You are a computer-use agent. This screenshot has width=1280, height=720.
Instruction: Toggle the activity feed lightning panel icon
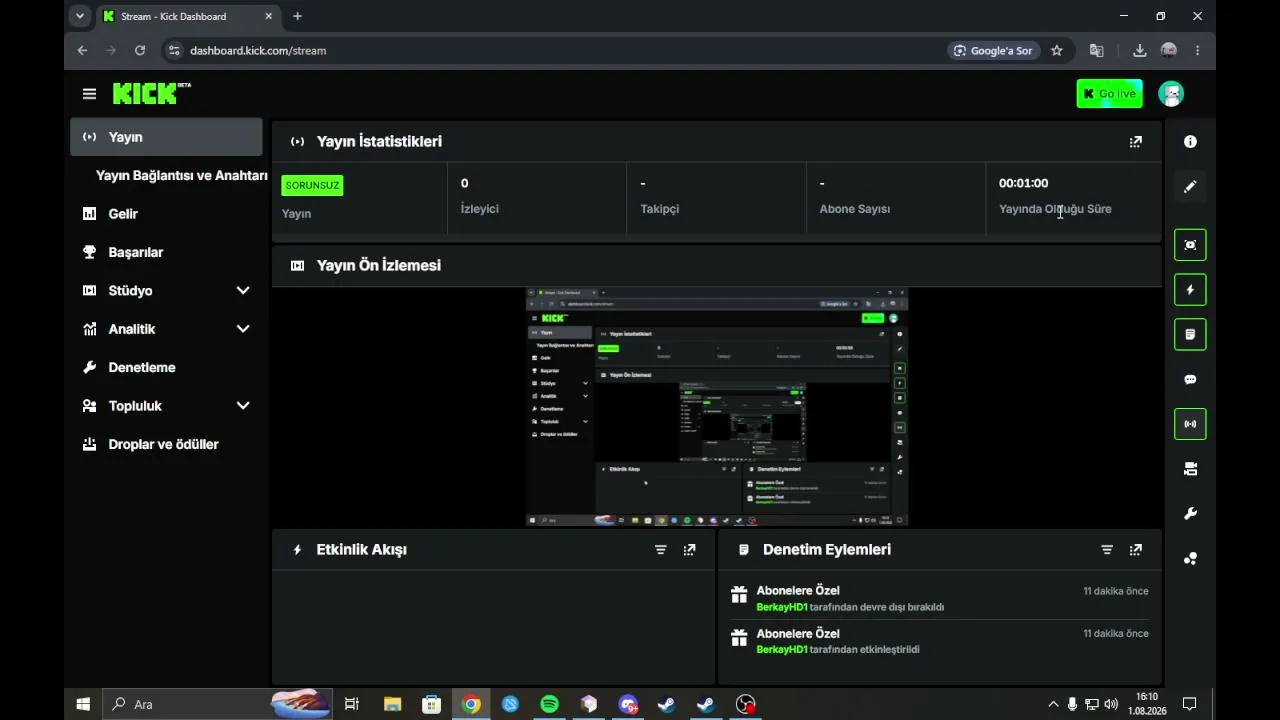click(x=1190, y=290)
